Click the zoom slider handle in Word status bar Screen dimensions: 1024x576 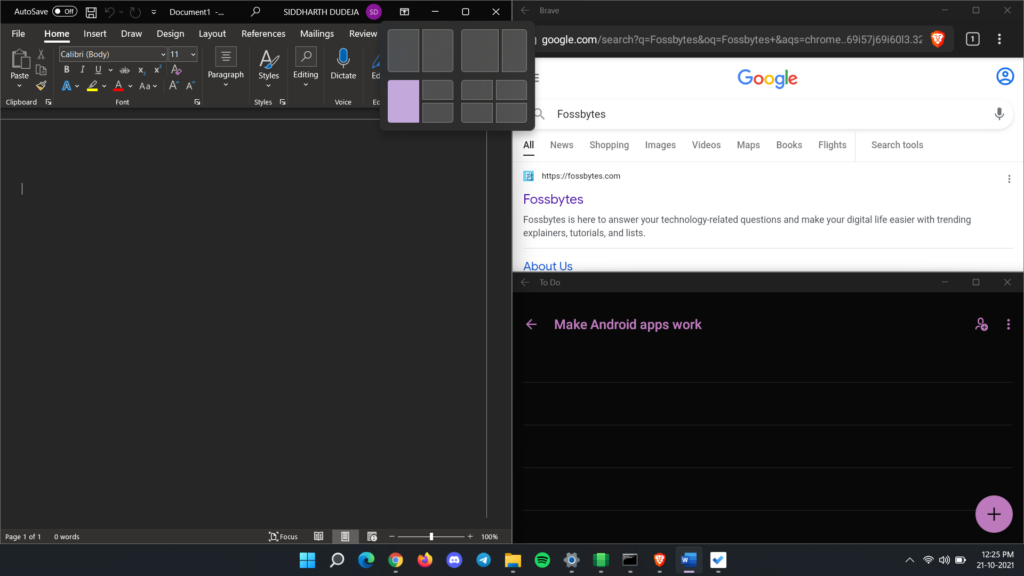431,536
